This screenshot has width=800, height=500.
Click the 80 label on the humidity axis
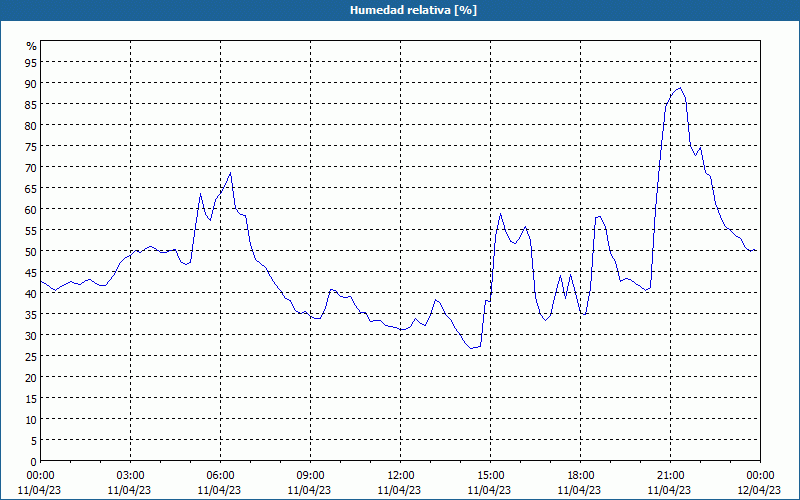(31, 125)
